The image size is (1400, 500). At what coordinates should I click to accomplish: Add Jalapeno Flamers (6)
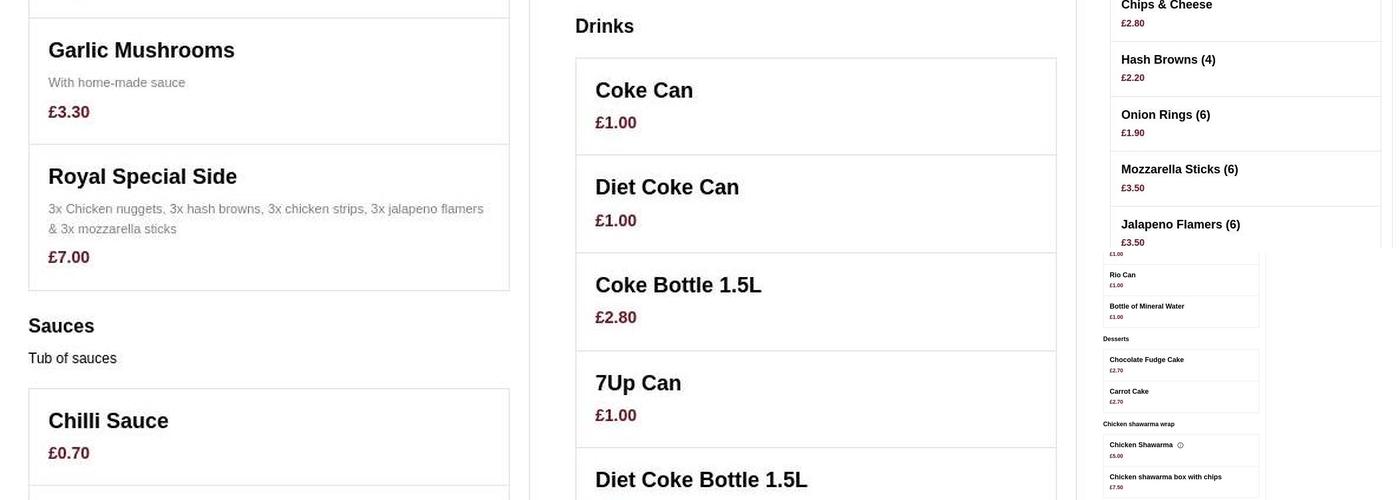(x=1245, y=231)
